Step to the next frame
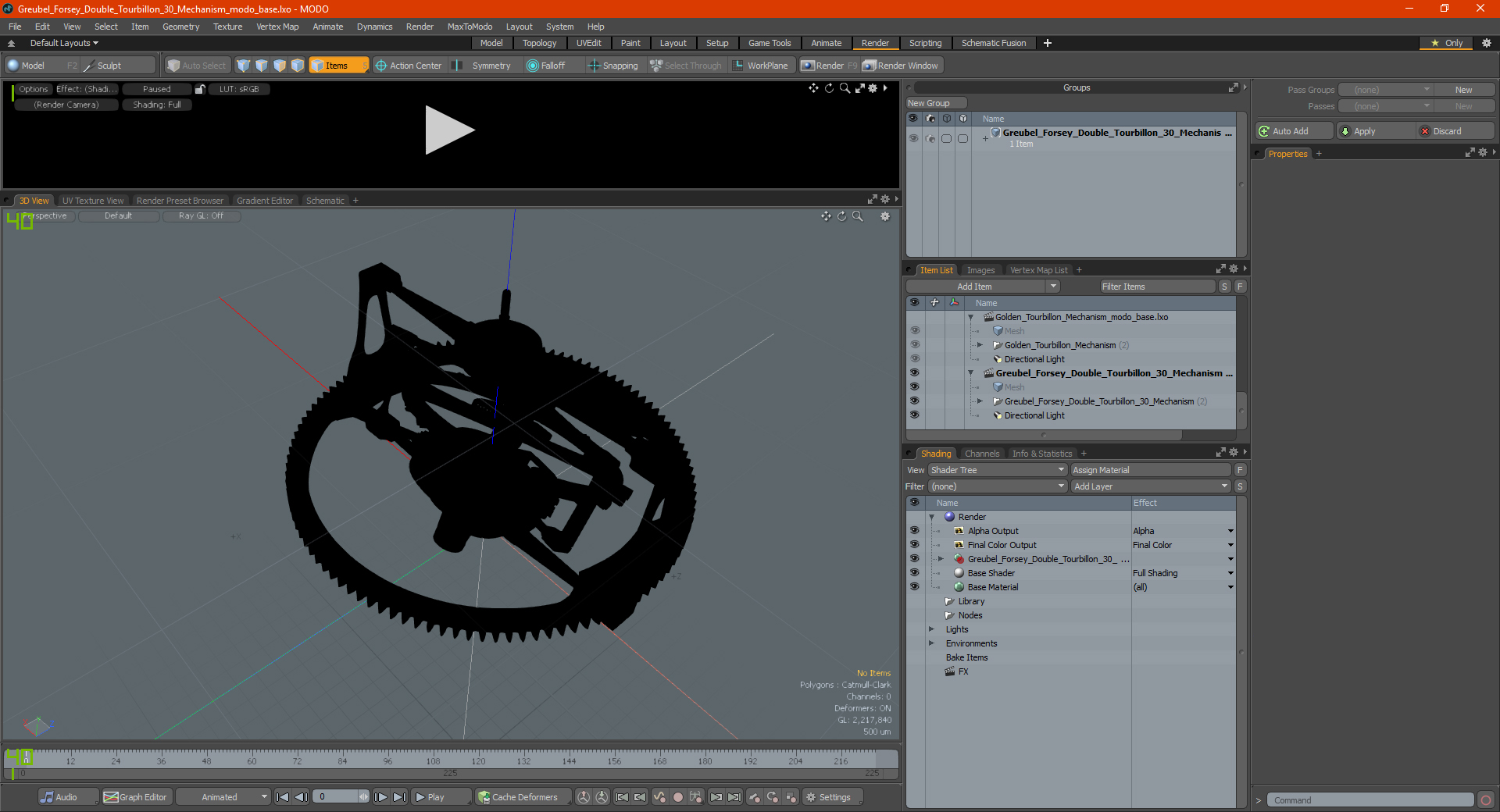This screenshot has height=812, width=1500. point(380,797)
